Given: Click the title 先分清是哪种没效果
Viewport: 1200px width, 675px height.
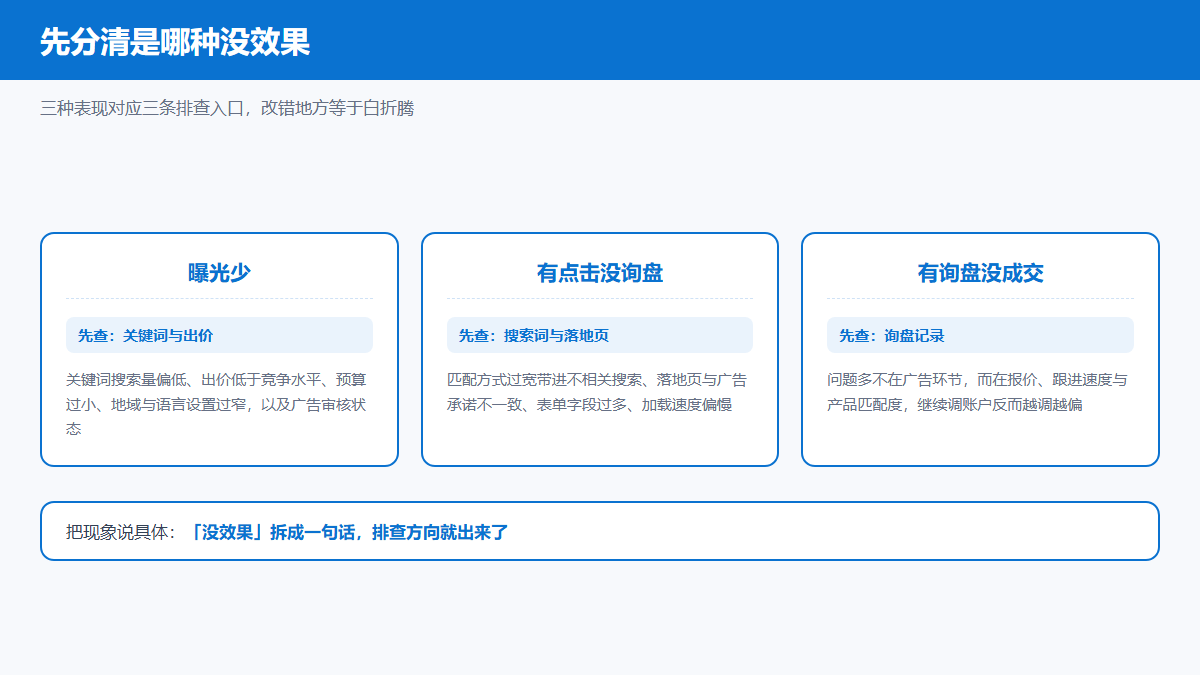Looking at the screenshot, I should pyautogui.click(x=175, y=42).
